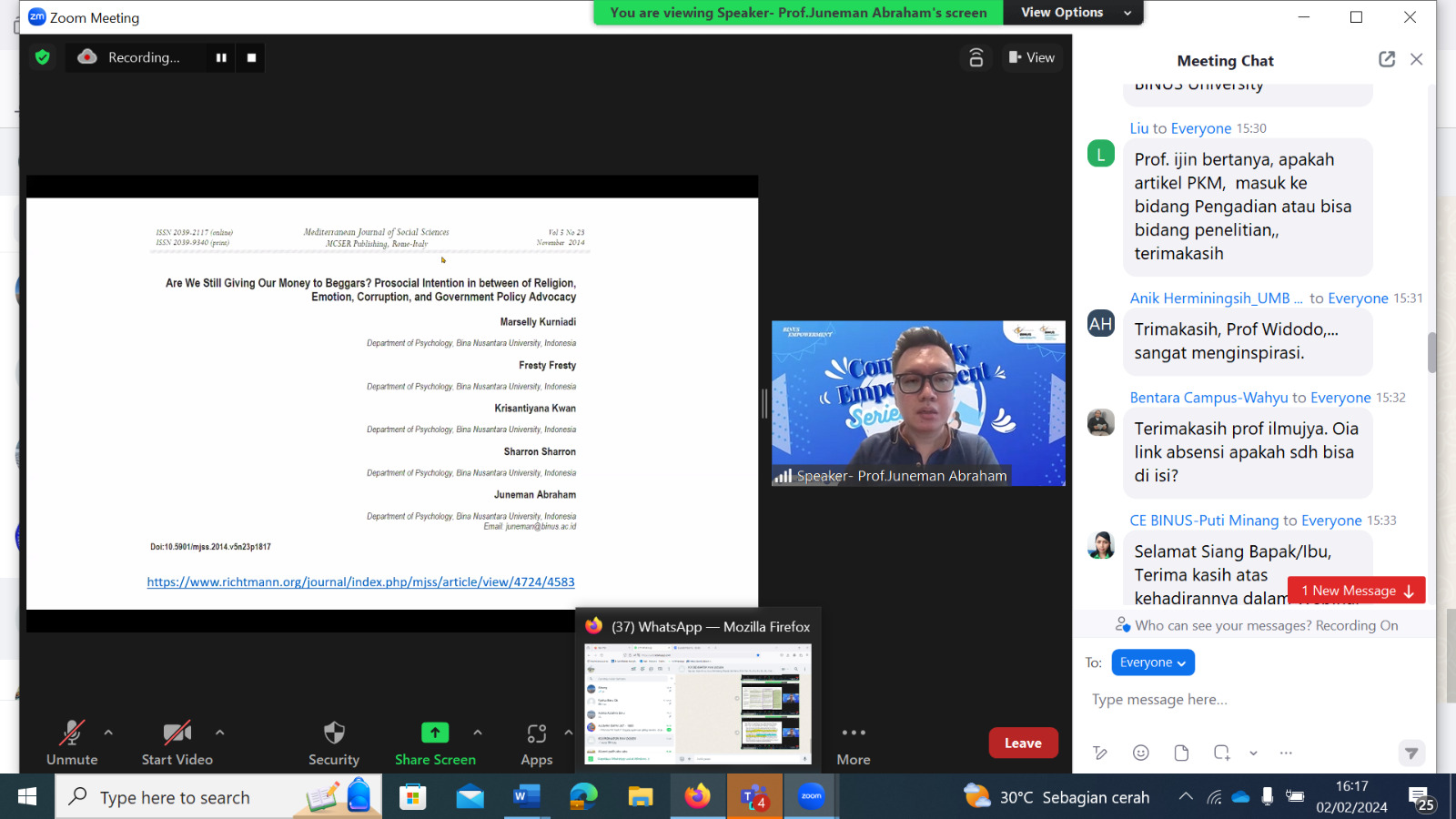
Task: Stop the meeting recording
Action: [x=252, y=57]
